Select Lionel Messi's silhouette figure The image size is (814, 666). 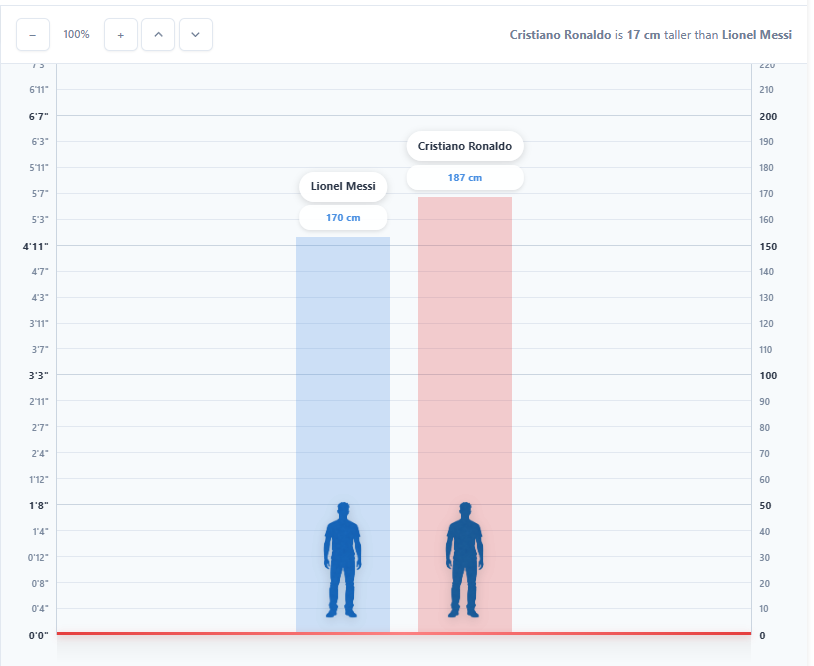(x=342, y=559)
